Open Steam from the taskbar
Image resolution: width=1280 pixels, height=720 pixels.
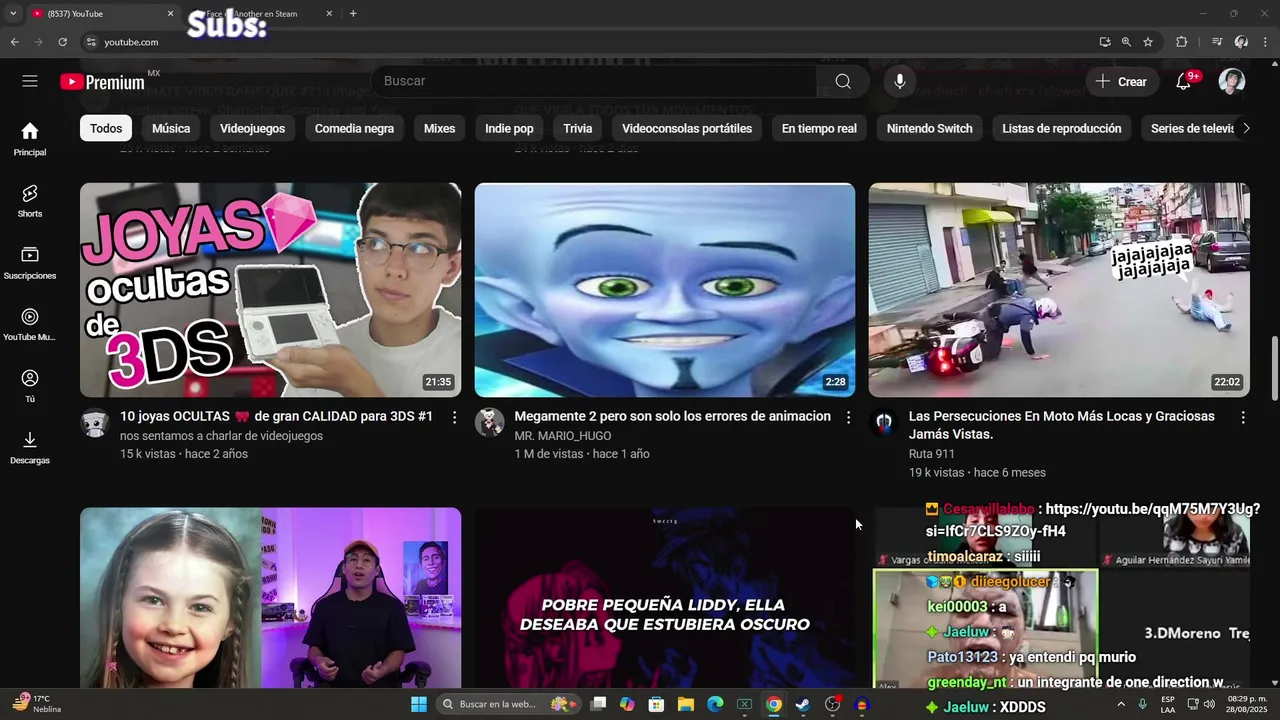pos(802,704)
